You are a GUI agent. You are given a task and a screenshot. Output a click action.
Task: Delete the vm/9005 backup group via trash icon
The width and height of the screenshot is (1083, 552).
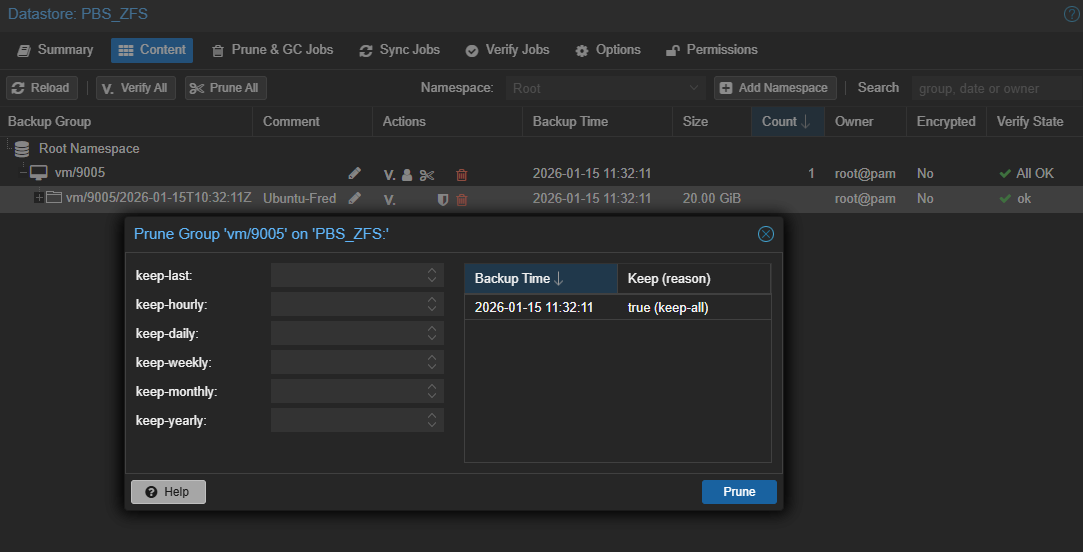pyautogui.click(x=461, y=175)
